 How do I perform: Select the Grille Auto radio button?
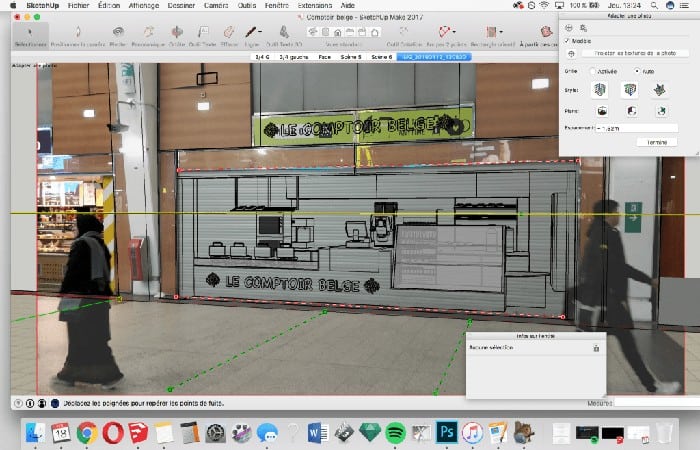(636, 71)
